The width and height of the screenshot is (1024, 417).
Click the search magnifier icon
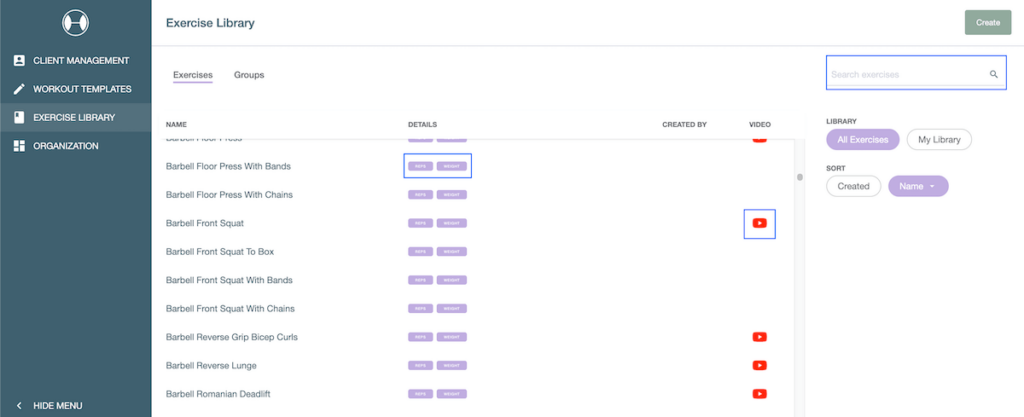click(993, 75)
